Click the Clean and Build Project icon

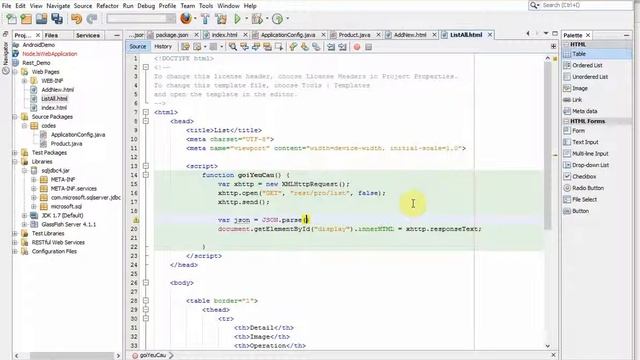coord(221,19)
